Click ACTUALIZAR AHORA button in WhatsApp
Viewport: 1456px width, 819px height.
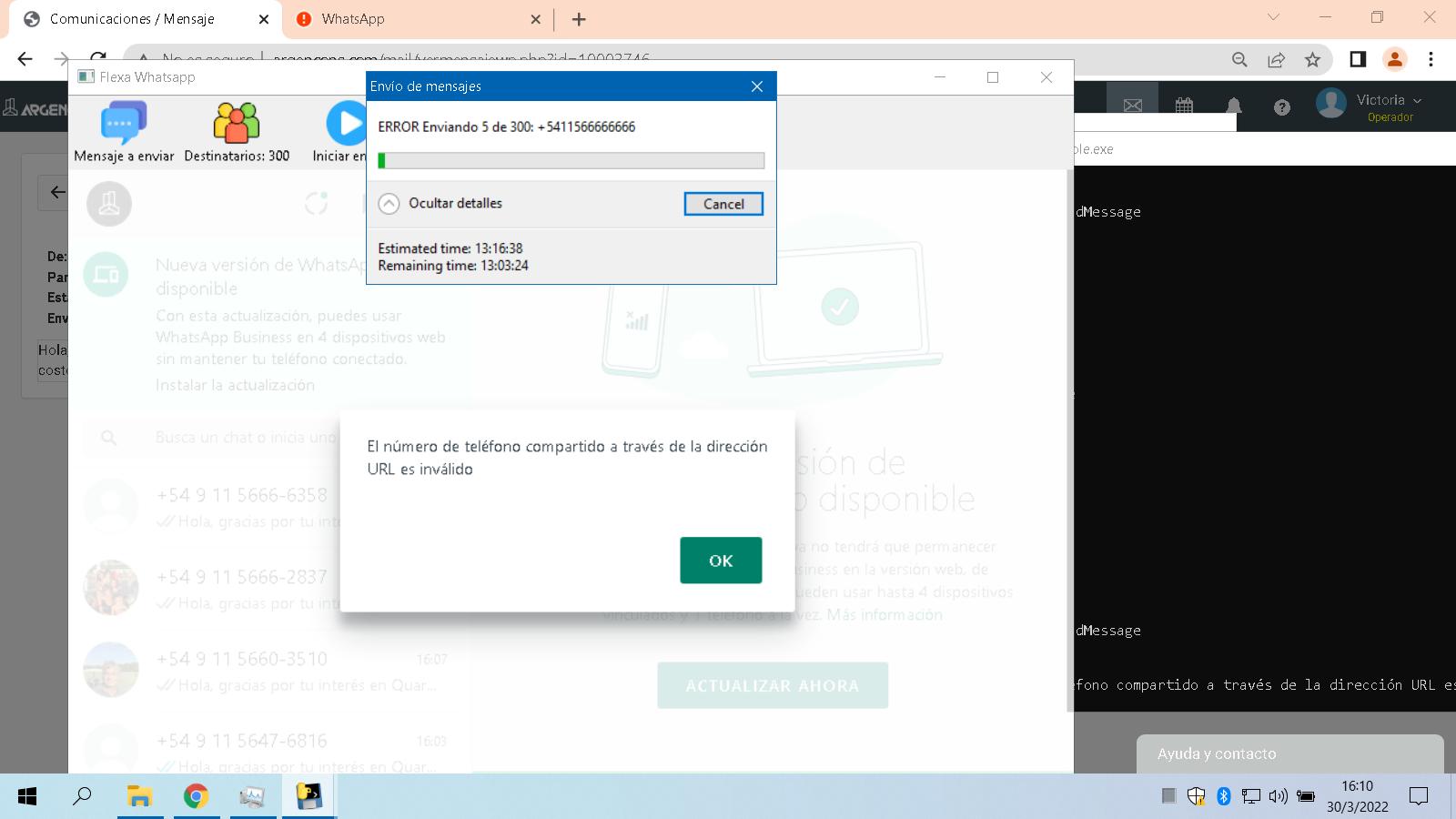pos(773,685)
